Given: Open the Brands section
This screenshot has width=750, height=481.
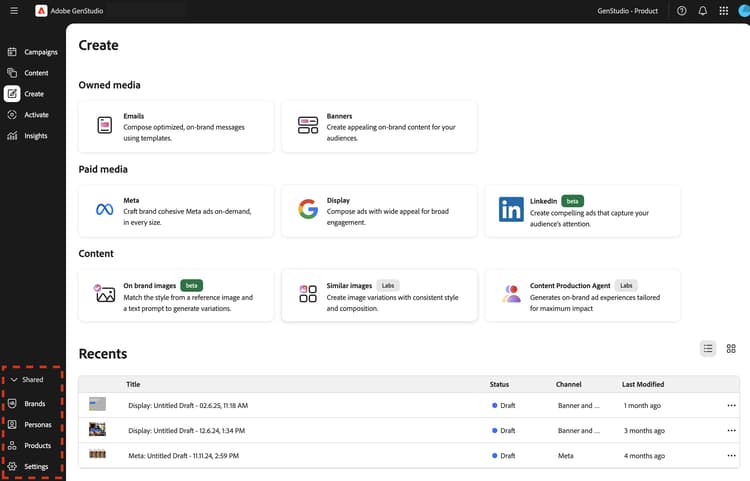Looking at the screenshot, I should [33, 404].
